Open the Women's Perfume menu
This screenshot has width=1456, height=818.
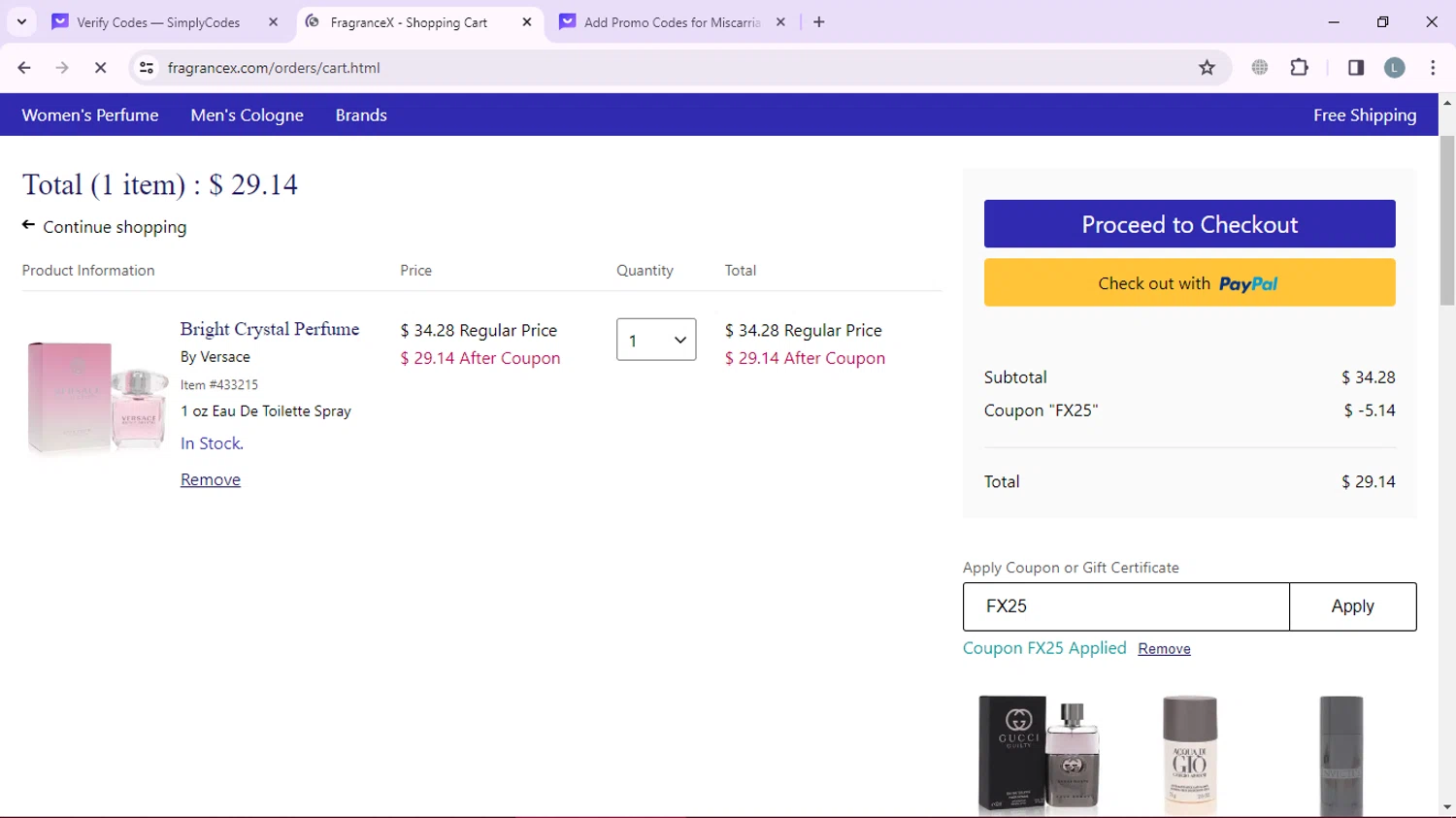pos(90,115)
